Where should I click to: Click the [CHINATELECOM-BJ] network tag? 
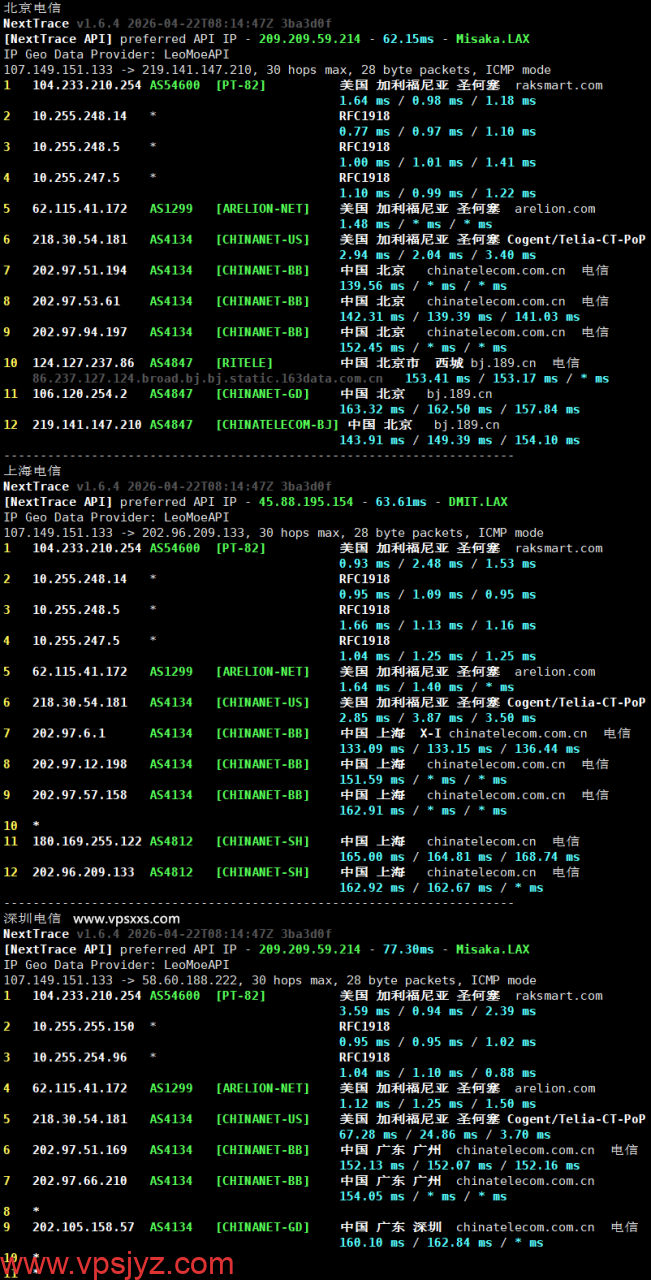pos(277,425)
